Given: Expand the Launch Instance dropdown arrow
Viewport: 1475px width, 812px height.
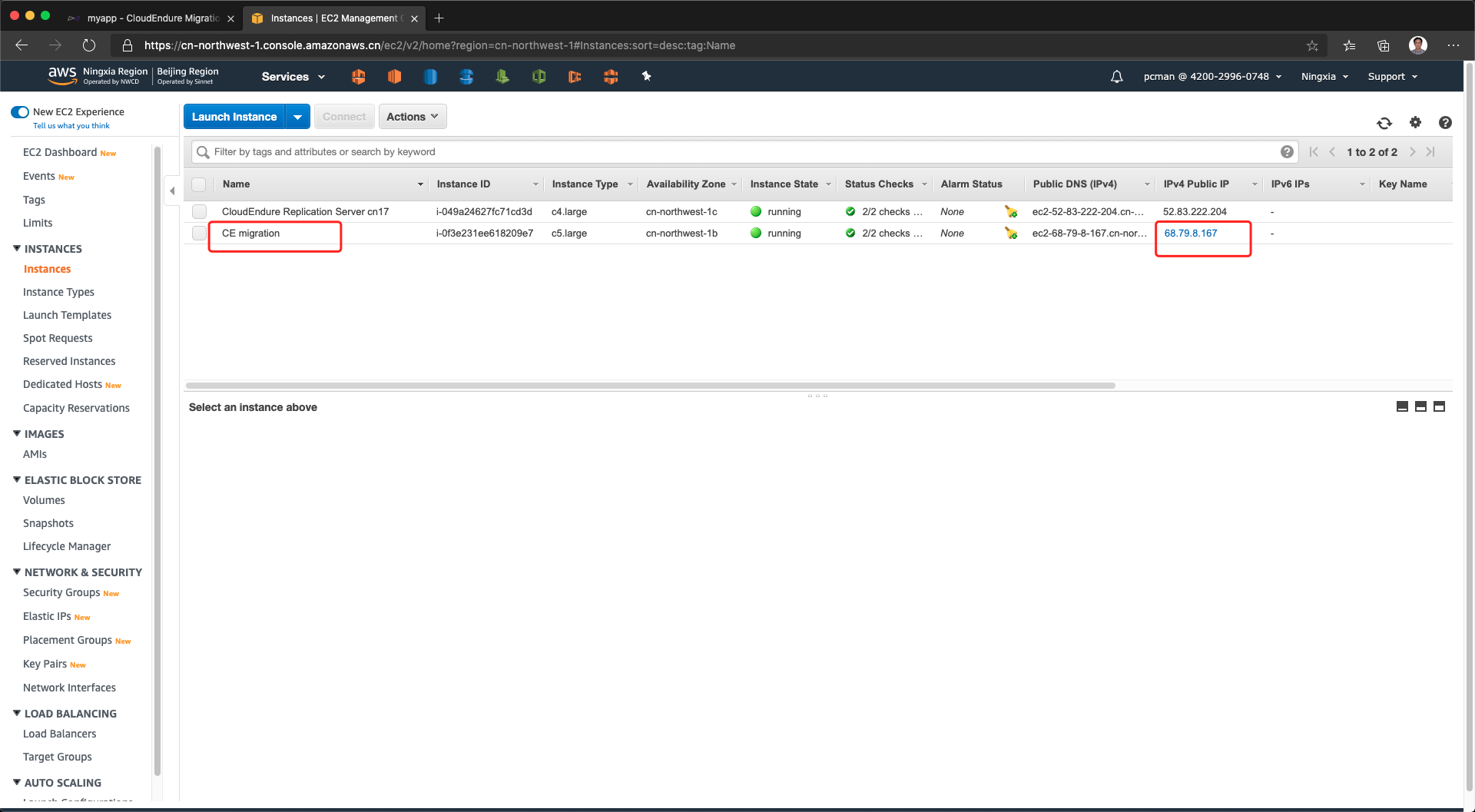Looking at the screenshot, I should (x=297, y=117).
